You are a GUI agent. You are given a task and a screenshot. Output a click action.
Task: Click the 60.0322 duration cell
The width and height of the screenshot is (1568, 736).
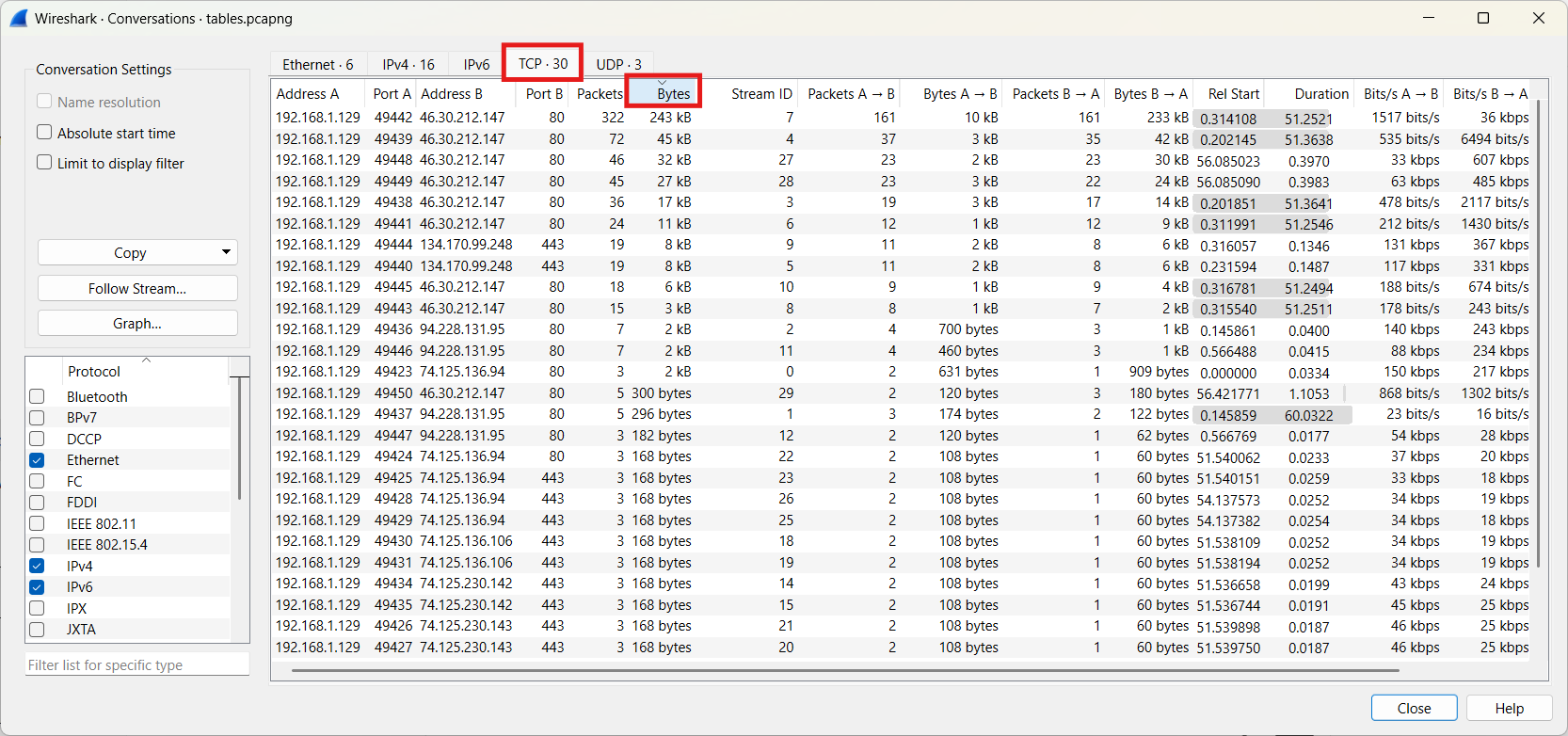[x=1308, y=414]
